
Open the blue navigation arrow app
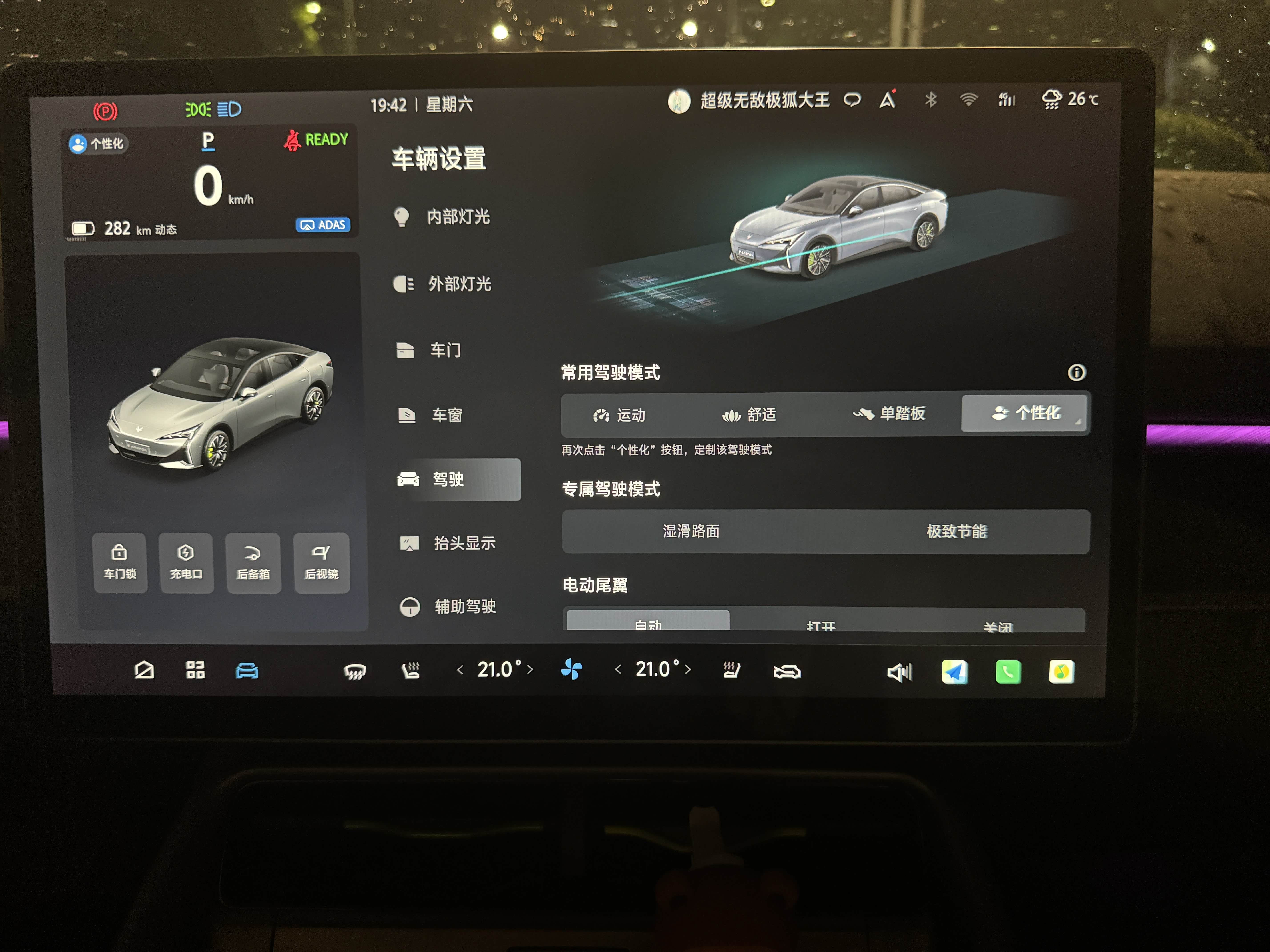(x=954, y=672)
